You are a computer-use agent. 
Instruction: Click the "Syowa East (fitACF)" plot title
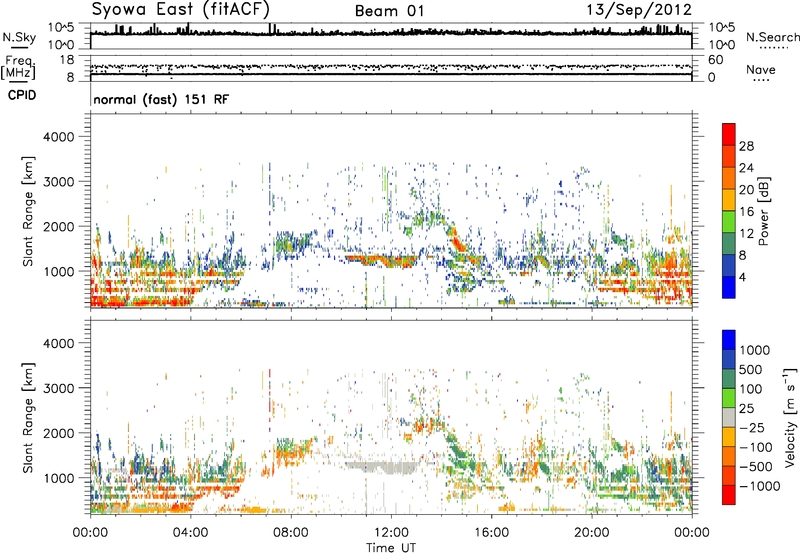pyautogui.click(x=180, y=9)
